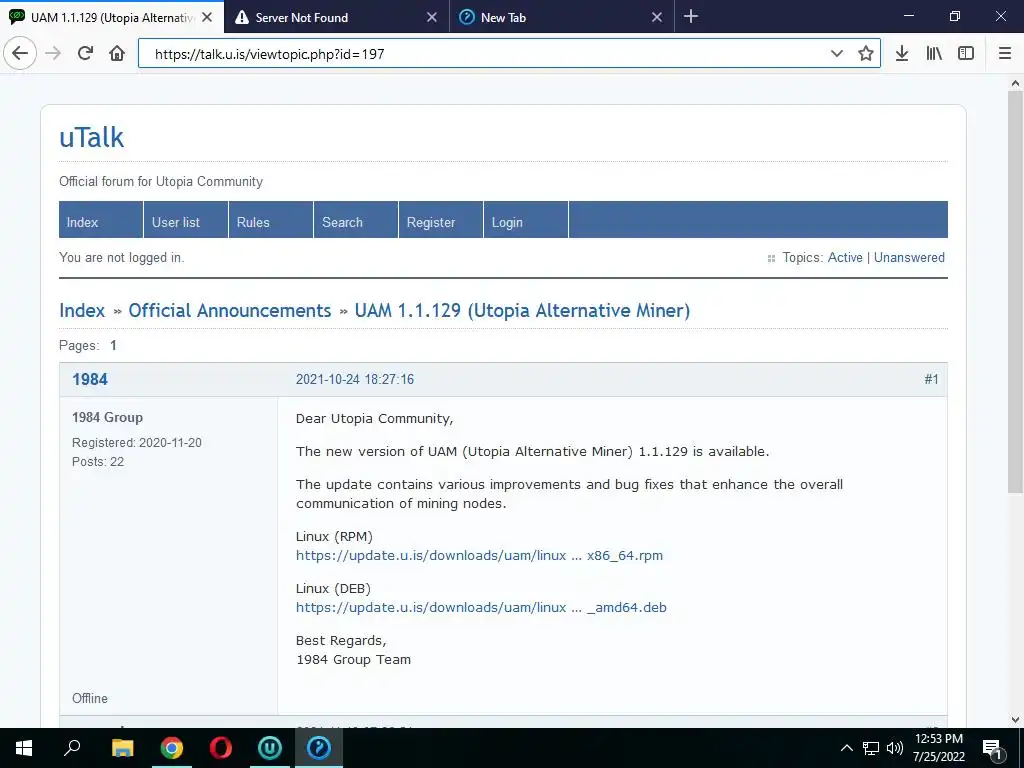Click the scrollbar down arrow
Image resolution: width=1024 pixels, height=768 pixels.
[x=1015, y=720]
